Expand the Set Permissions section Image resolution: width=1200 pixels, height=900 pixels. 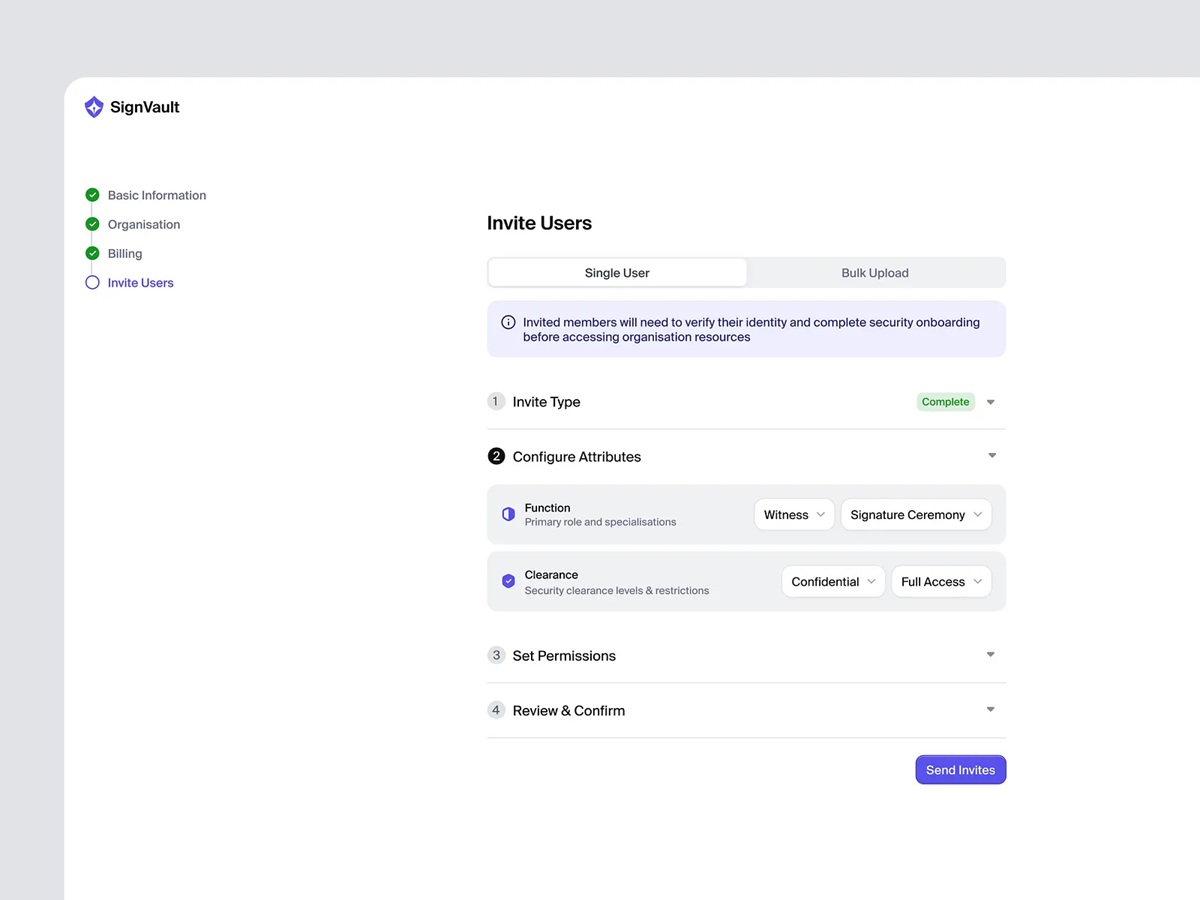(x=990, y=655)
